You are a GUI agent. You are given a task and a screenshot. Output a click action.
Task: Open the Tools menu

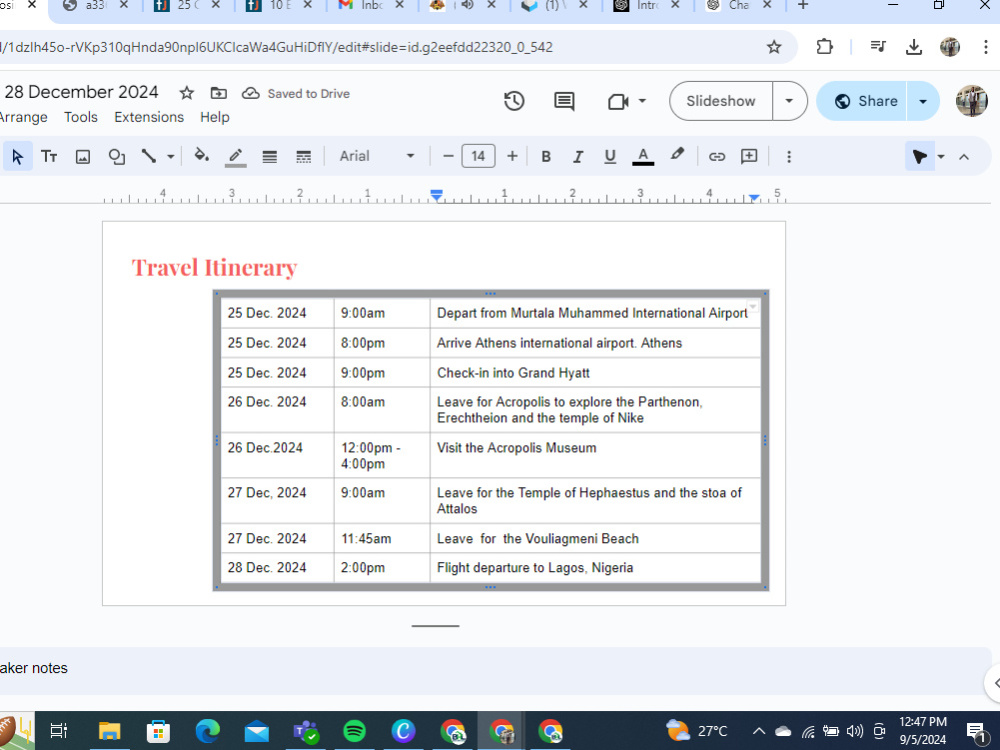pos(81,117)
